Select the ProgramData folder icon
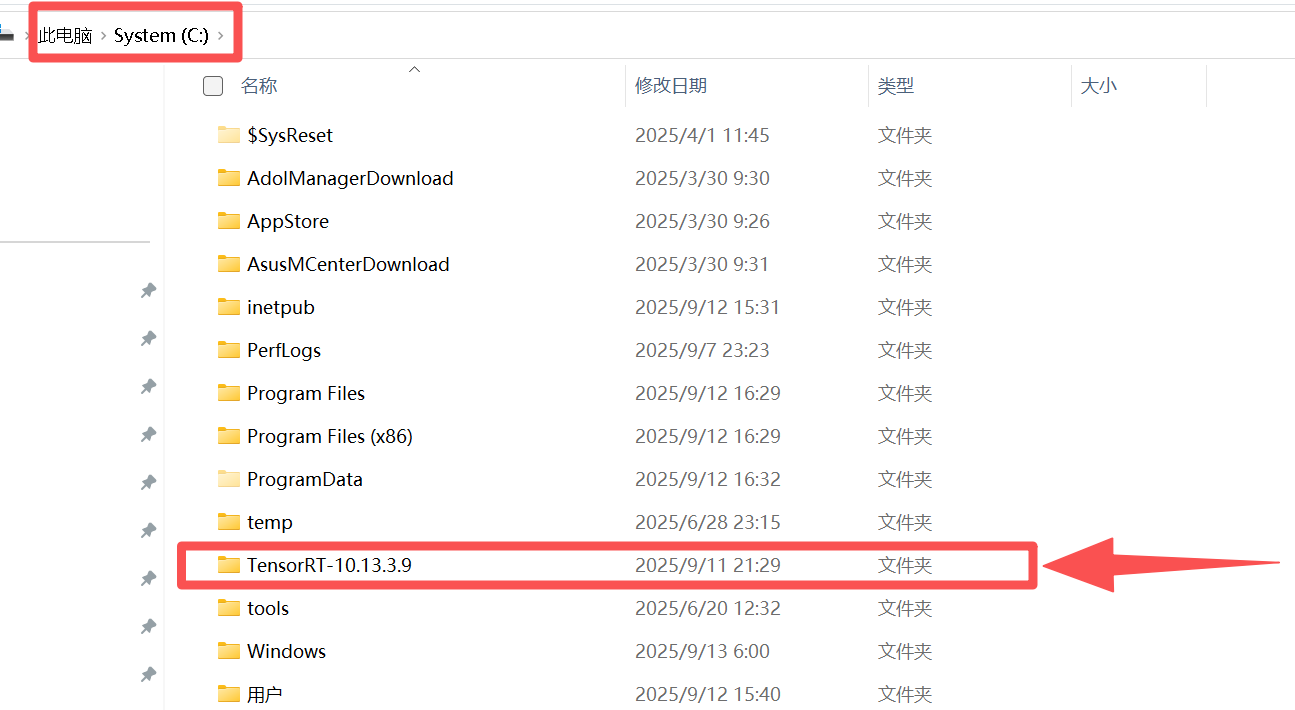This screenshot has height=710, width=1295. pyautogui.click(x=229, y=479)
